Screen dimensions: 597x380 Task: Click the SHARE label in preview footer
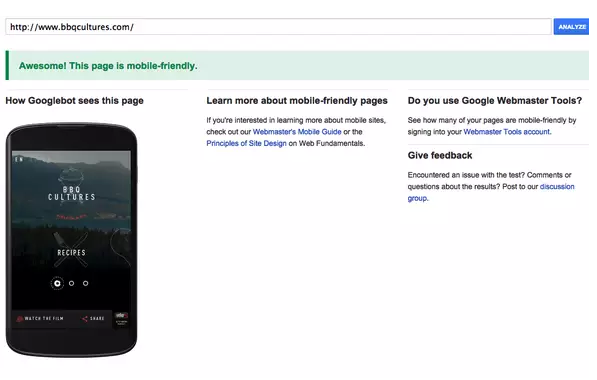tap(97, 319)
